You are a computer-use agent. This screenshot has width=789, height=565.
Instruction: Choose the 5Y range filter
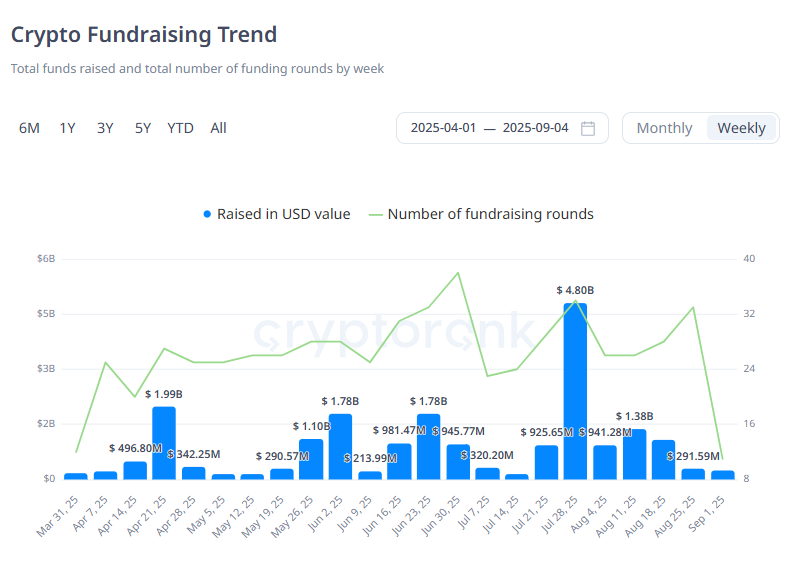point(143,128)
